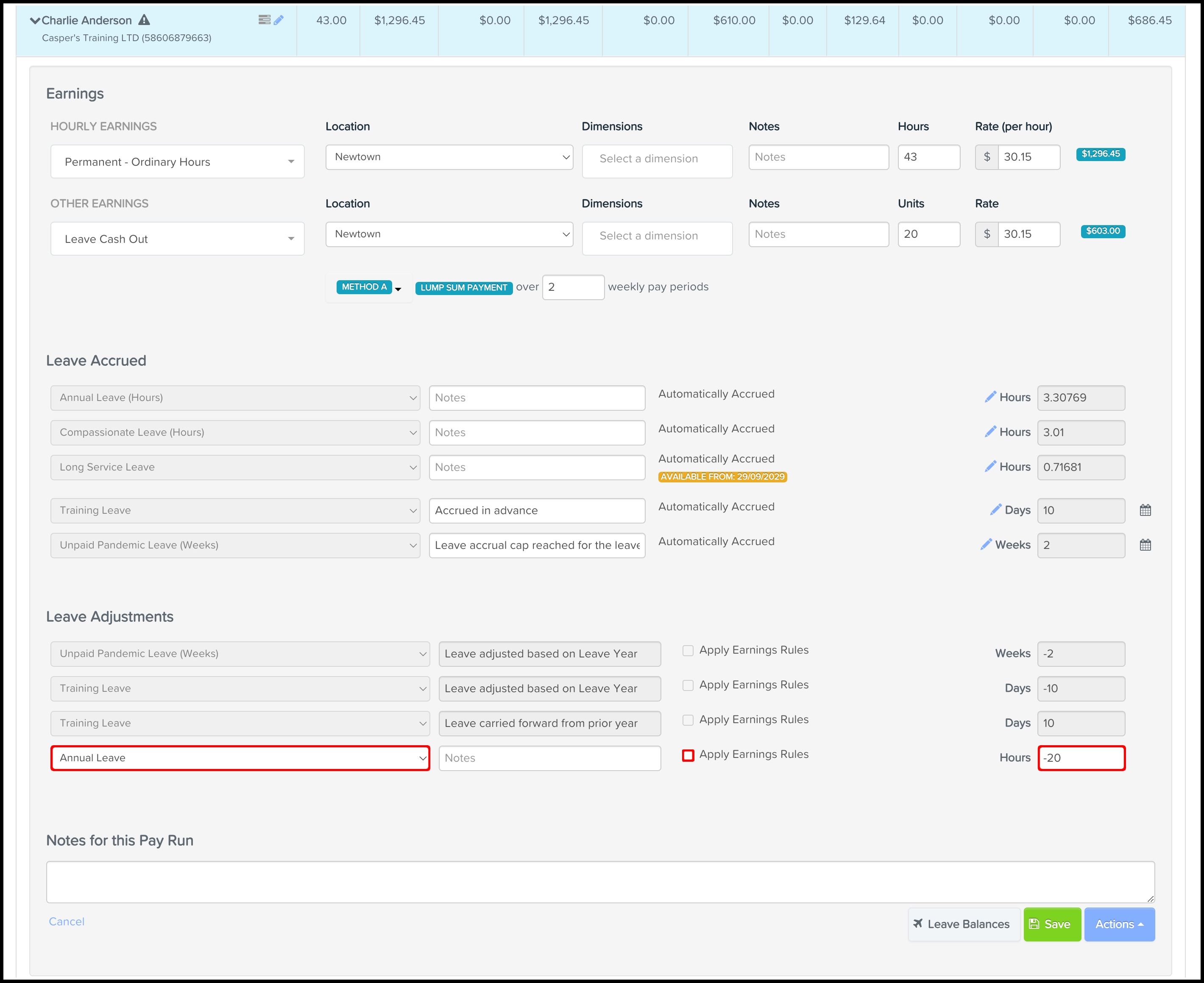
Task: Click the Notes for this Pay Run textbox
Action: coord(600,882)
